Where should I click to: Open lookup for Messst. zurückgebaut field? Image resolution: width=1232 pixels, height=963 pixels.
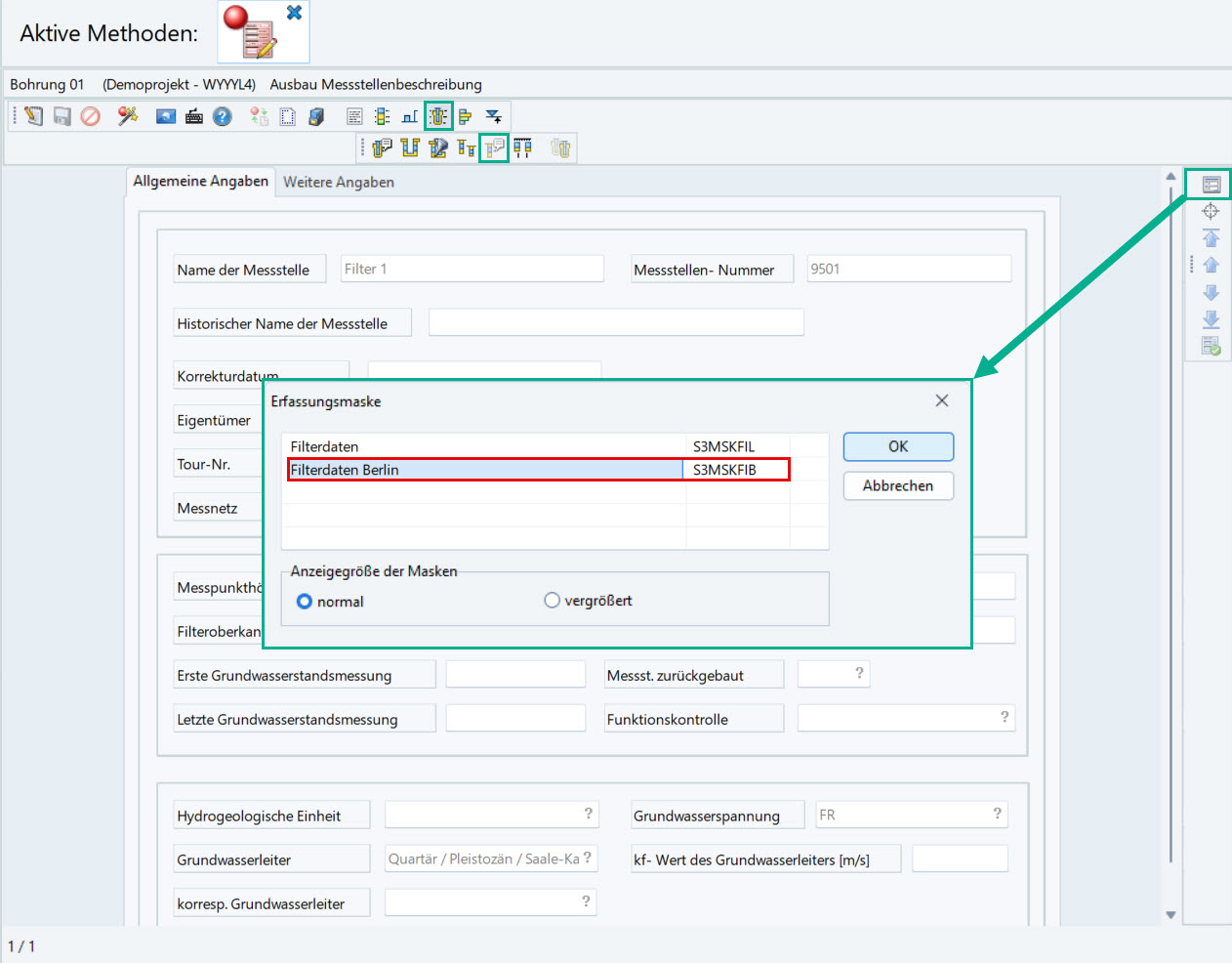pos(859,673)
